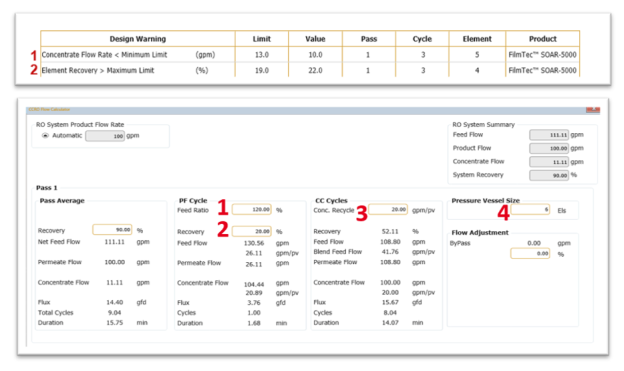Edit the Pressure Vessel Size Els field
Viewport: 624px width, 371px height.
pos(530,209)
